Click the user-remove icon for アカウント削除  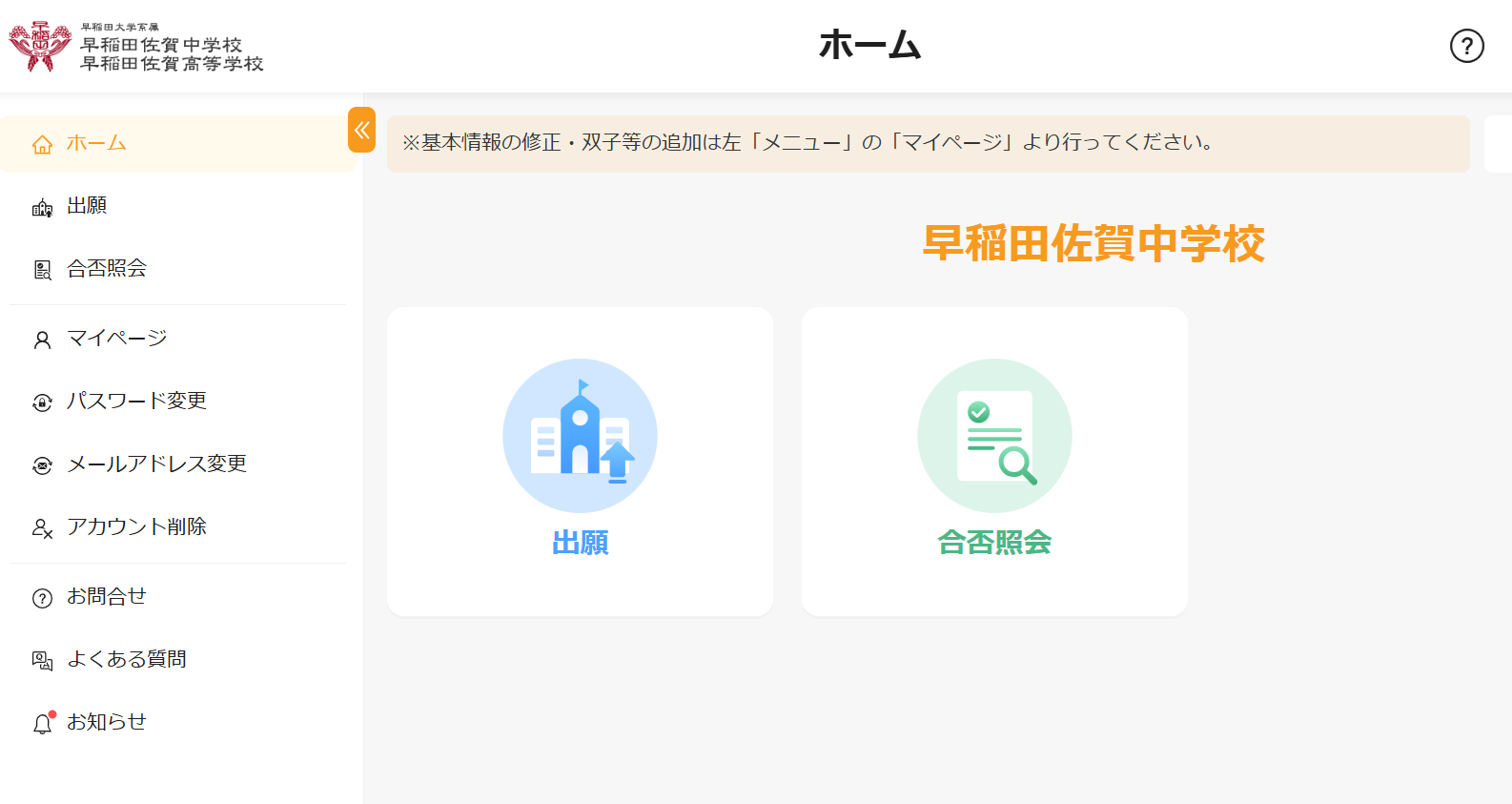[42, 528]
